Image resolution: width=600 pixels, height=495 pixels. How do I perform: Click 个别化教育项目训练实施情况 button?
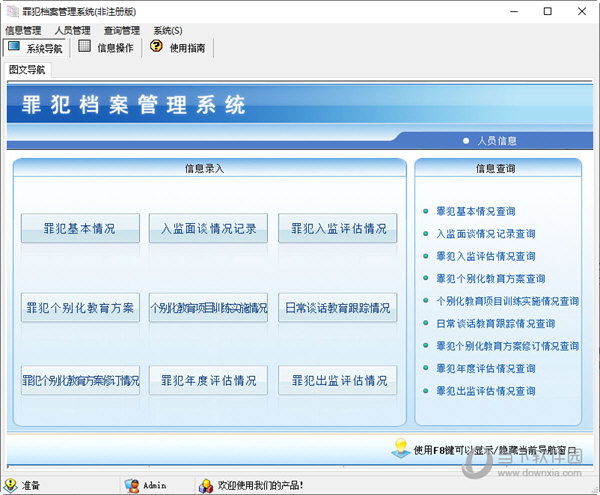tap(209, 308)
